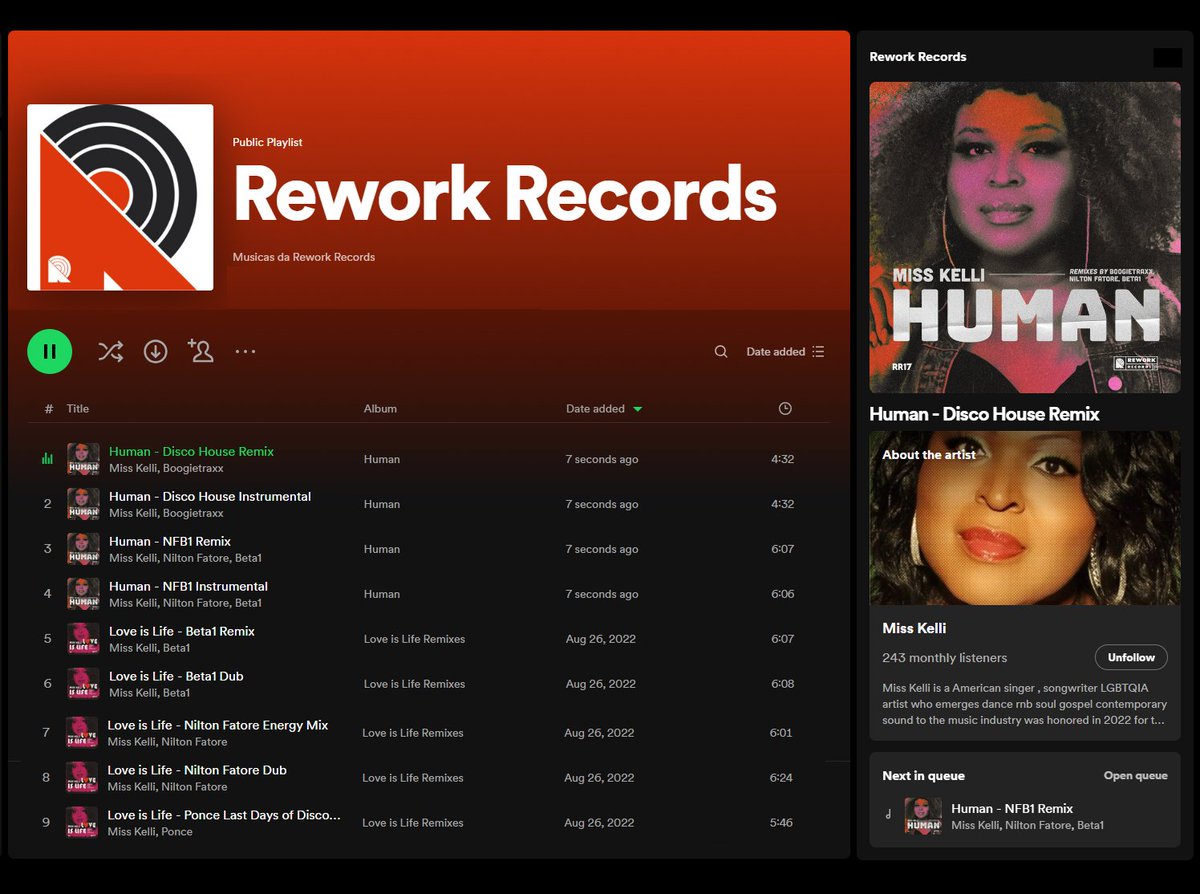Screen dimensions: 1200x894
Task: Click the Rework Records heading in side panel
Action: click(x=918, y=57)
